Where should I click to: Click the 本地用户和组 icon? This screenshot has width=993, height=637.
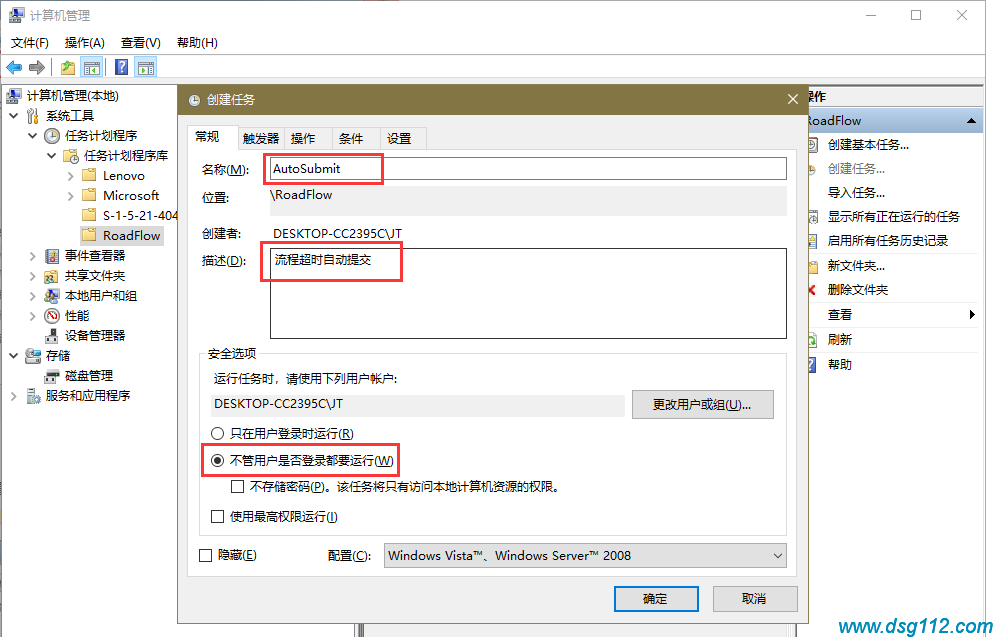tap(52, 296)
